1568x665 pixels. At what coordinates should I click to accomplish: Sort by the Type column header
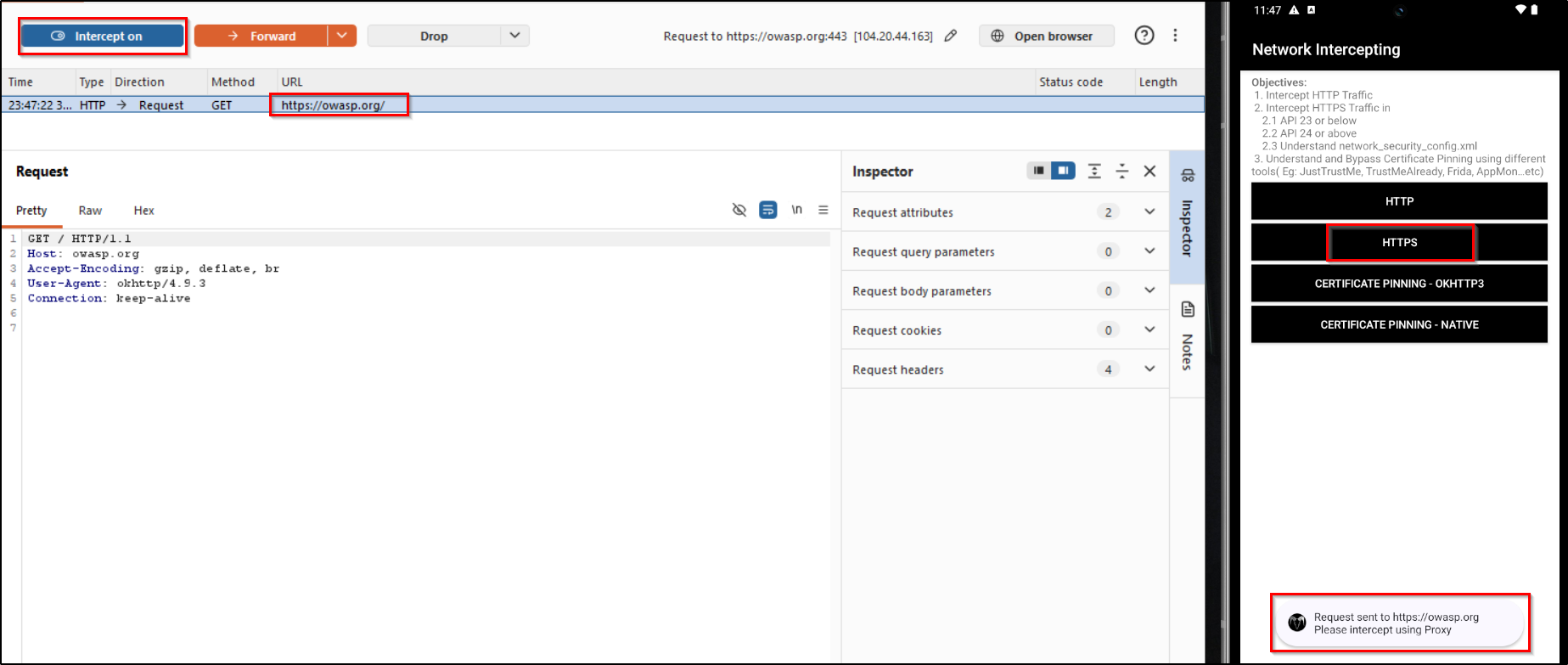pos(91,82)
